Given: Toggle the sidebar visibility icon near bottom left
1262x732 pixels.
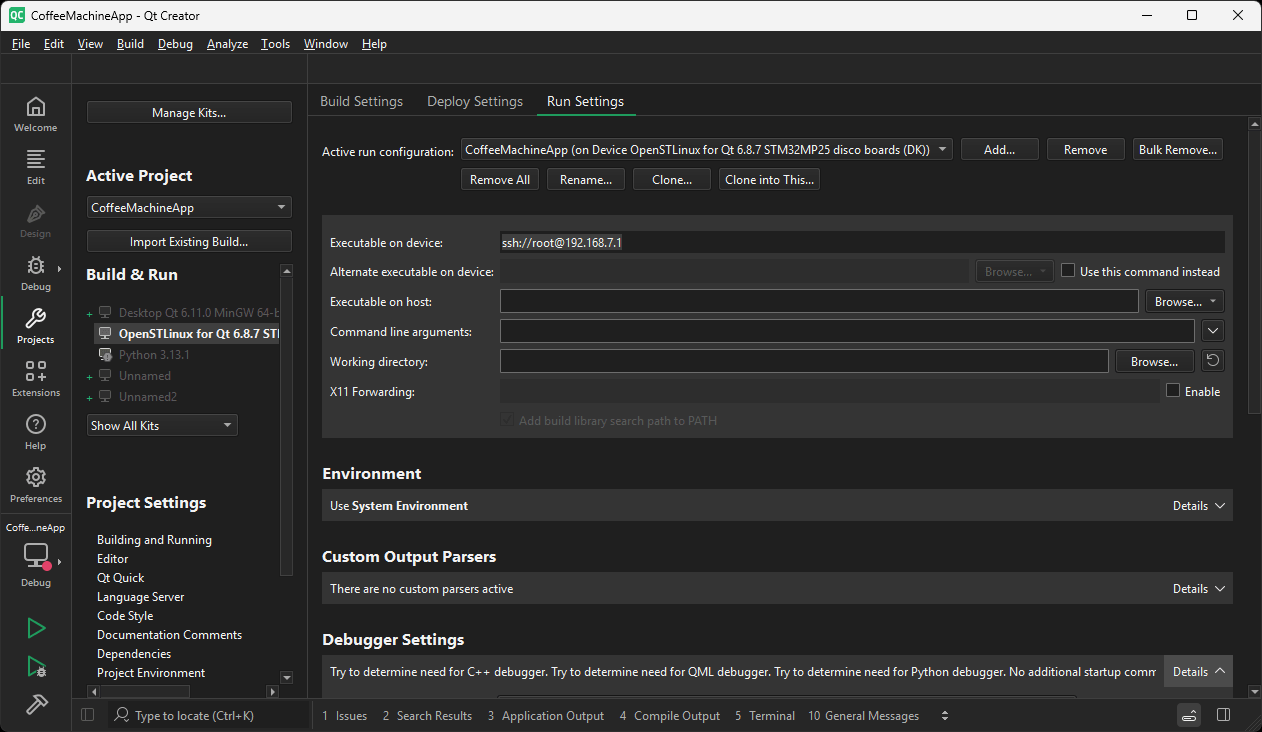Looking at the screenshot, I should click(88, 714).
